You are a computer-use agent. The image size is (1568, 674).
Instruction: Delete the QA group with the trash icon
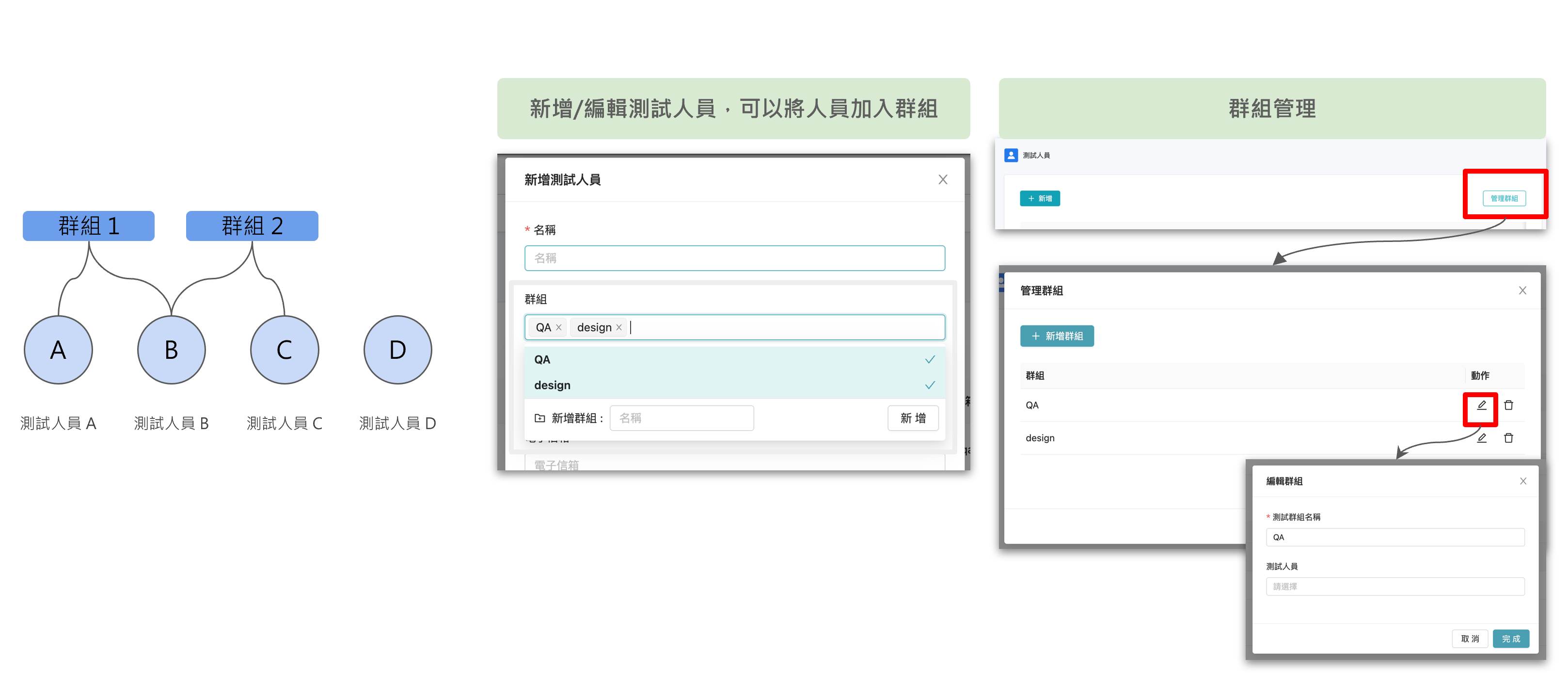1509,404
